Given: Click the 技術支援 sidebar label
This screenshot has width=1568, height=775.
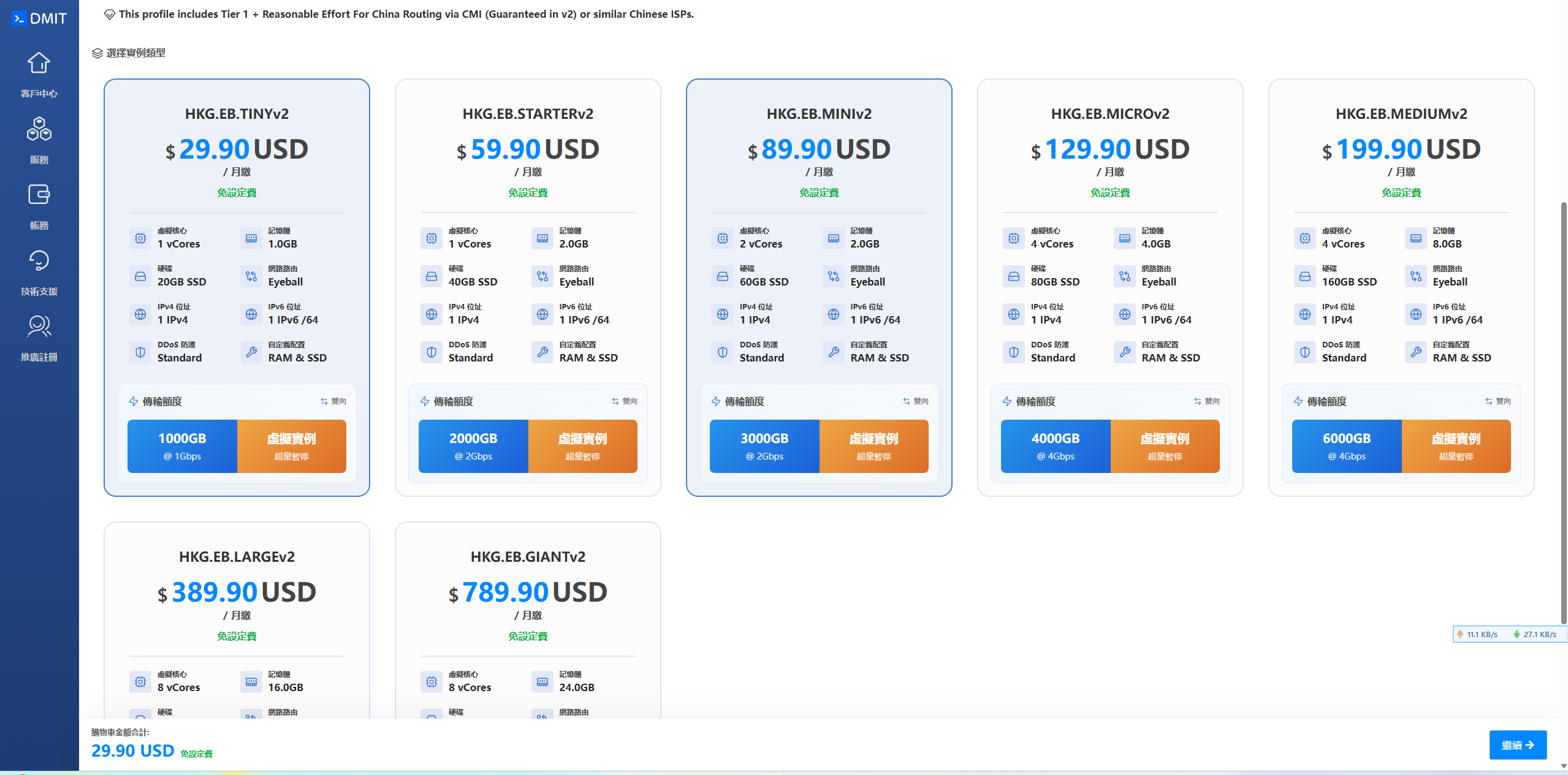Looking at the screenshot, I should pos(39,291).
